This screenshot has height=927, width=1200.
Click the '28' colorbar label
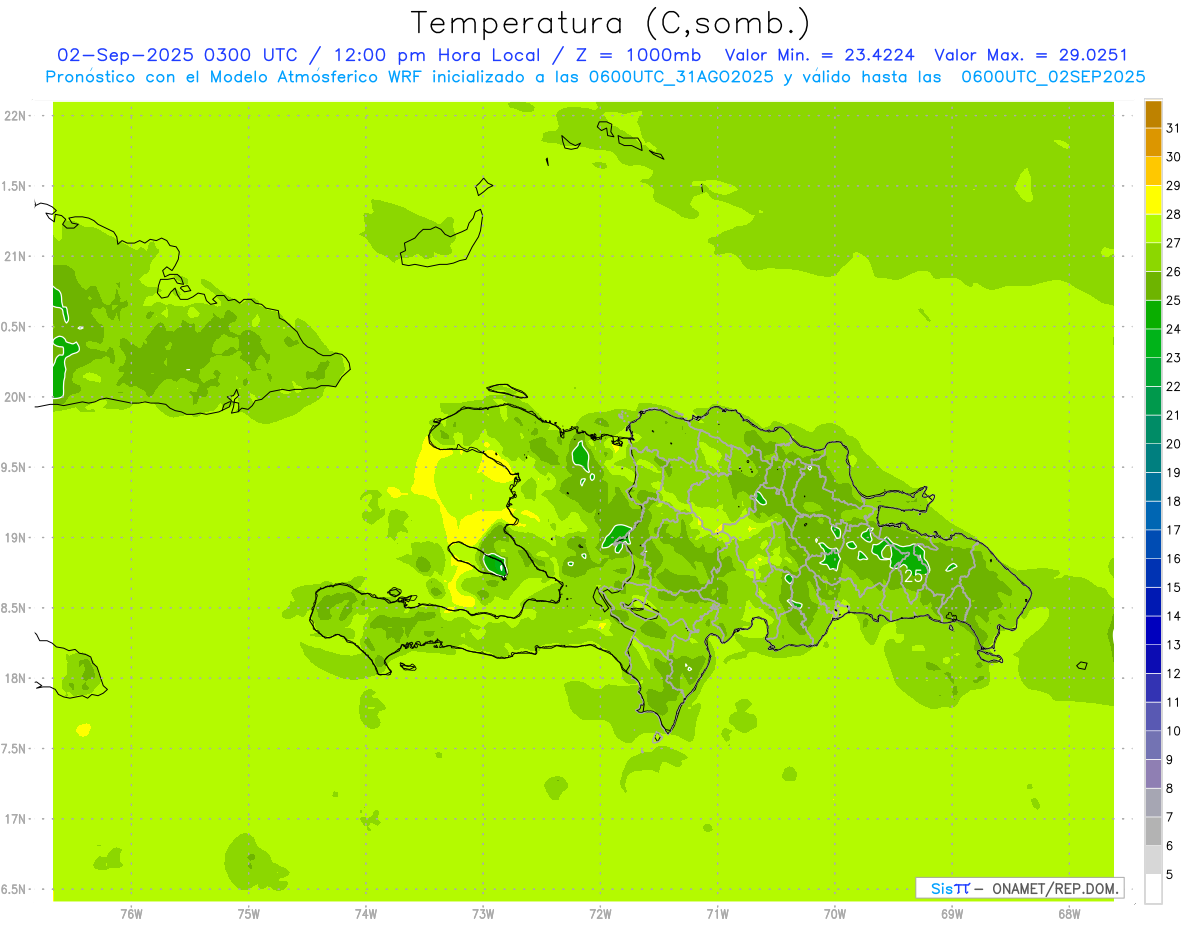(x=1174, y=214)
